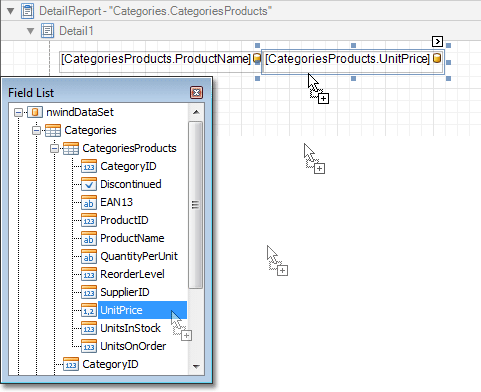Collapse the DetailReport band triangle
The width and height of the screenshot is (481, 392).
(11, 11)
